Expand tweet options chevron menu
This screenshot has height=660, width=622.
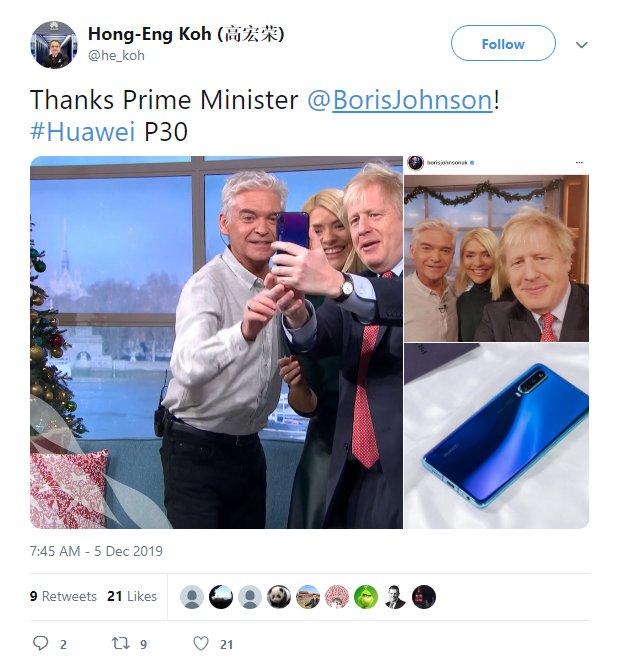click(581, 45)
